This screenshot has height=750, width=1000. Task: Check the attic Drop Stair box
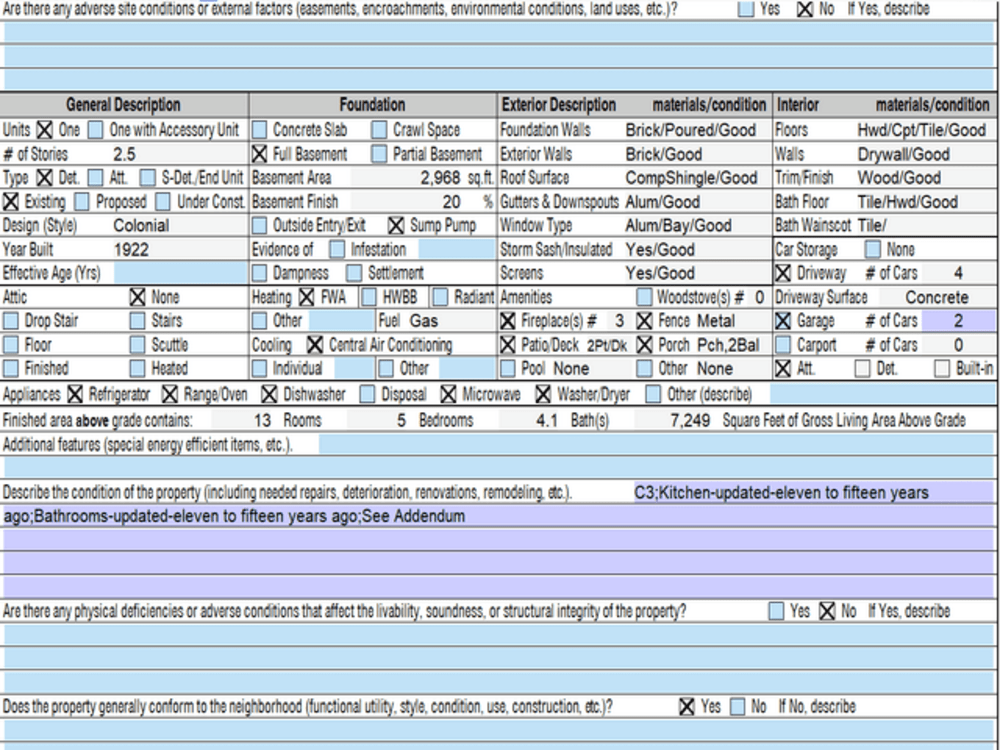11,321
